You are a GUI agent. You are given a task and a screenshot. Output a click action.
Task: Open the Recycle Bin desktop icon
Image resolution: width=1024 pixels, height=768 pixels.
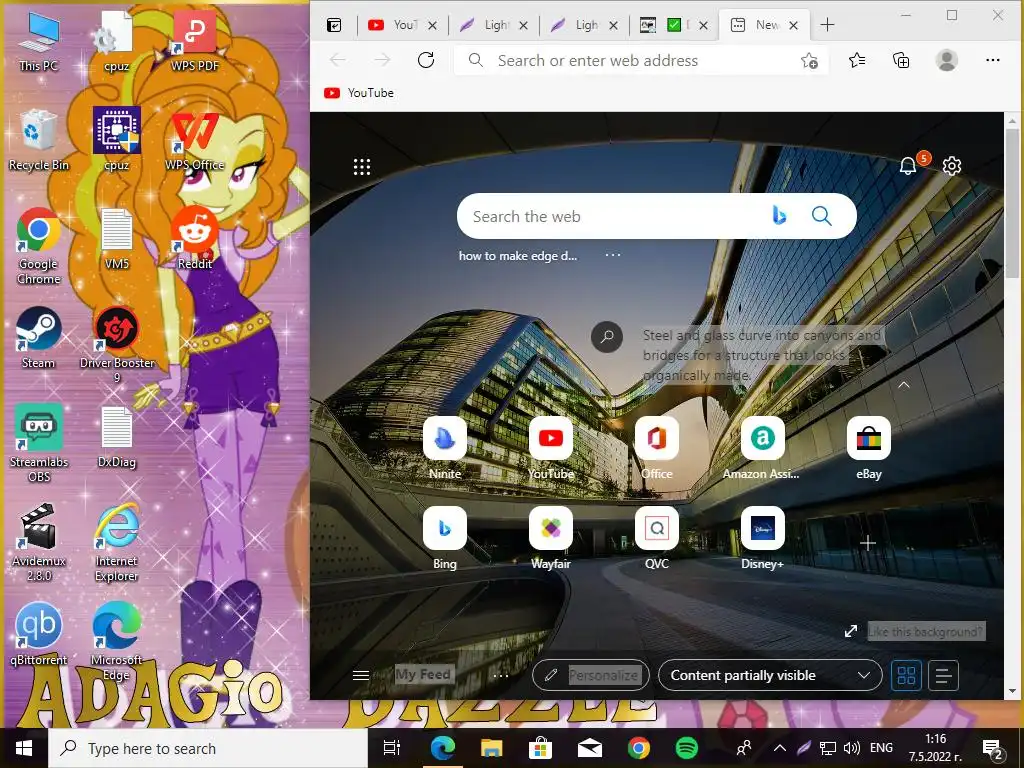click(39, 140)
